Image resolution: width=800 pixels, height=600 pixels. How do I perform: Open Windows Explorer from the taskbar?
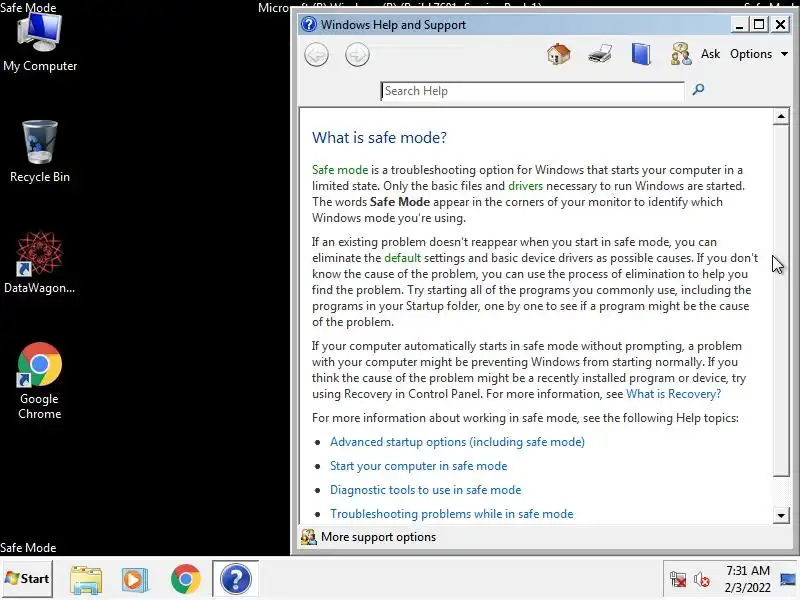click(86, 579)
